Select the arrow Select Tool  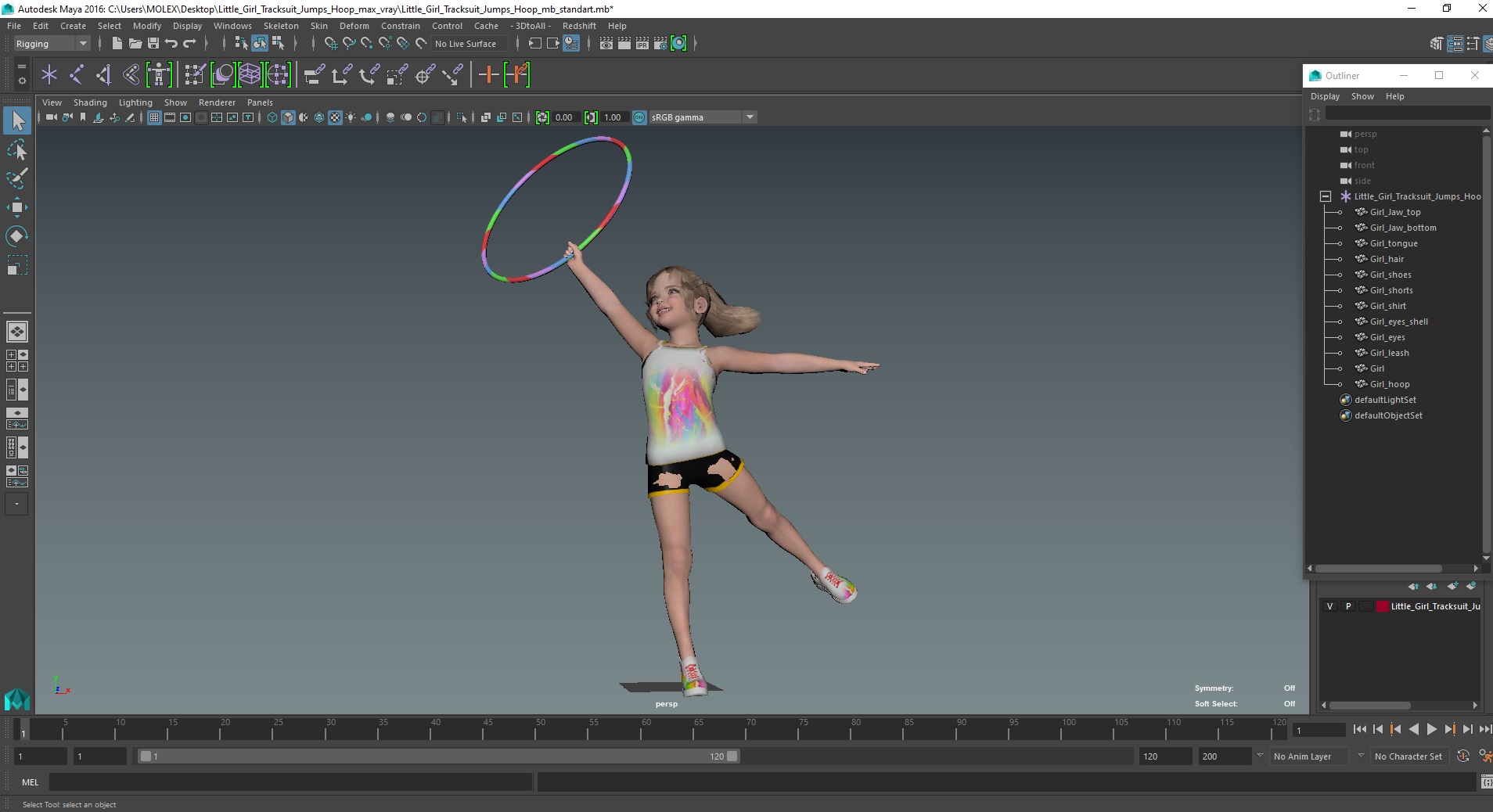tap(17, 120)
